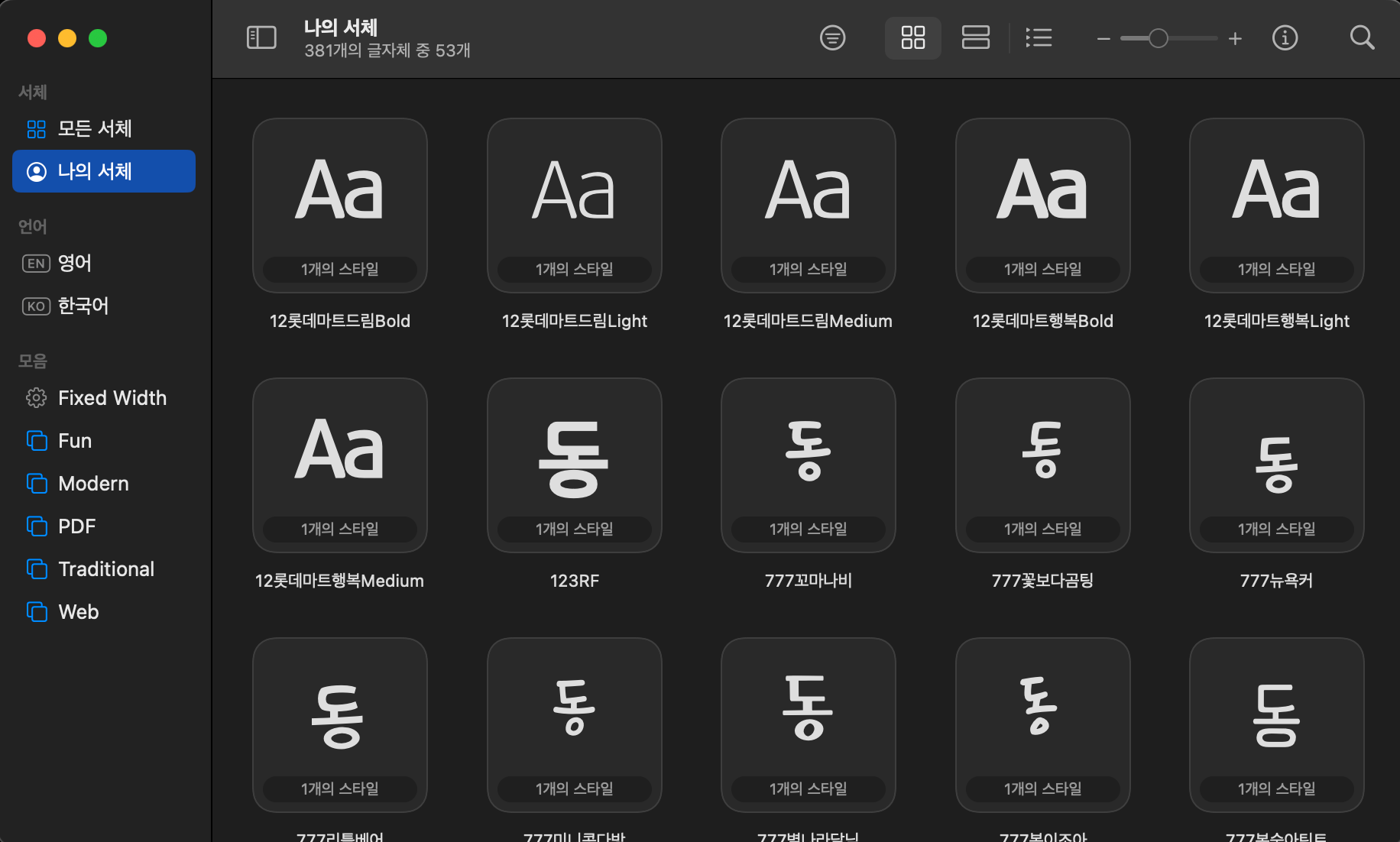
Task: Click the 381개의 글자체 중 53개 subtitle
Action: point(387,50)
